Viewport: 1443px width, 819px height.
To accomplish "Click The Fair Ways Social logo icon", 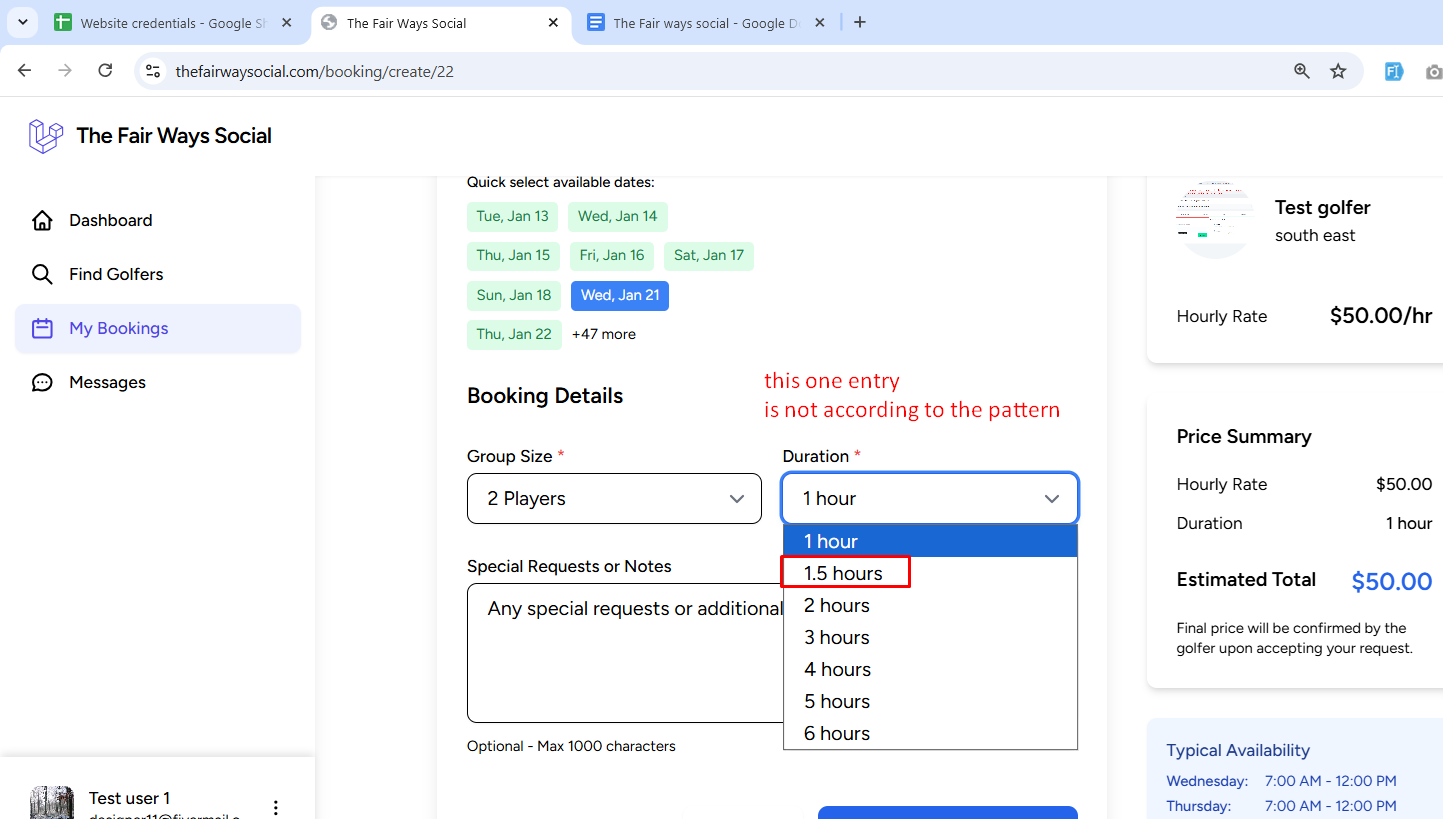I will point(46,136).
